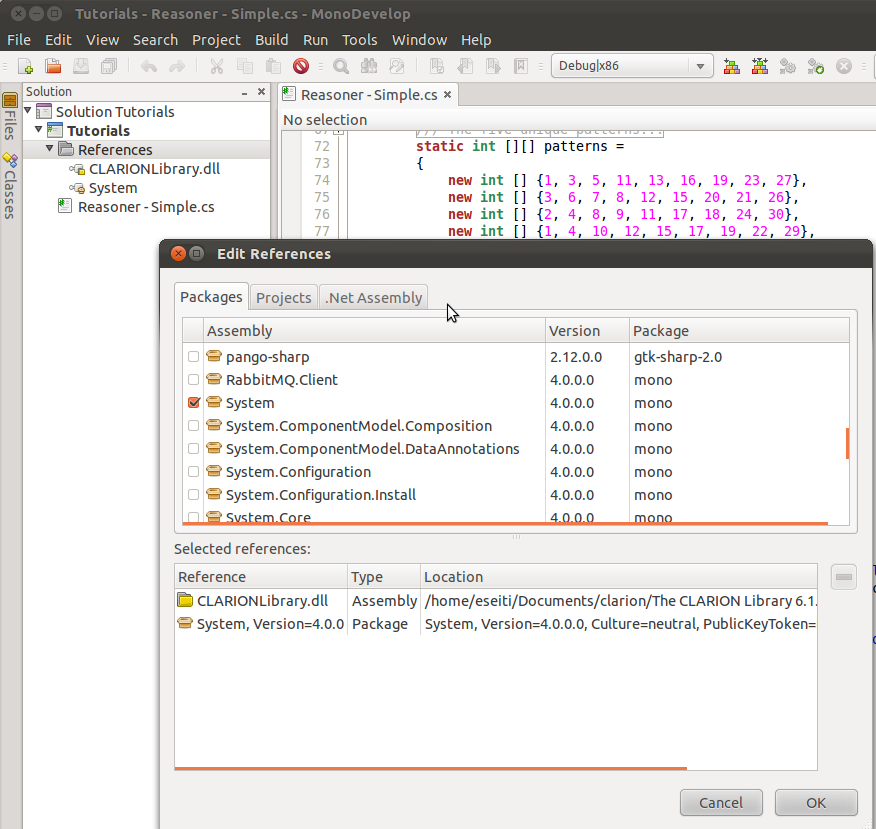Open the Build menu
Viewport: 876px width, 829px height.
click(x=271, y=40)
